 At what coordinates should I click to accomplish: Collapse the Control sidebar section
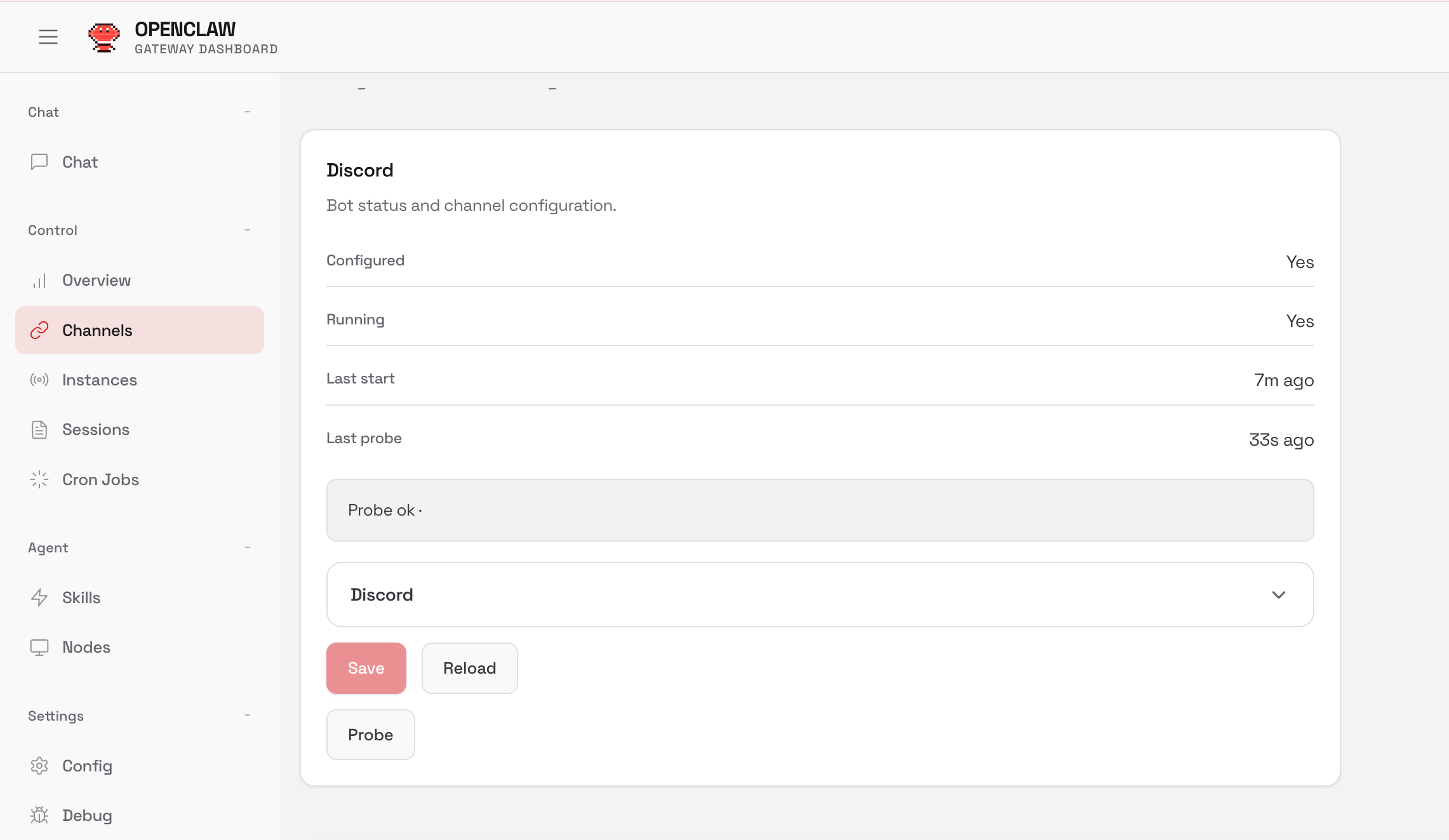(x=247, y=230)
